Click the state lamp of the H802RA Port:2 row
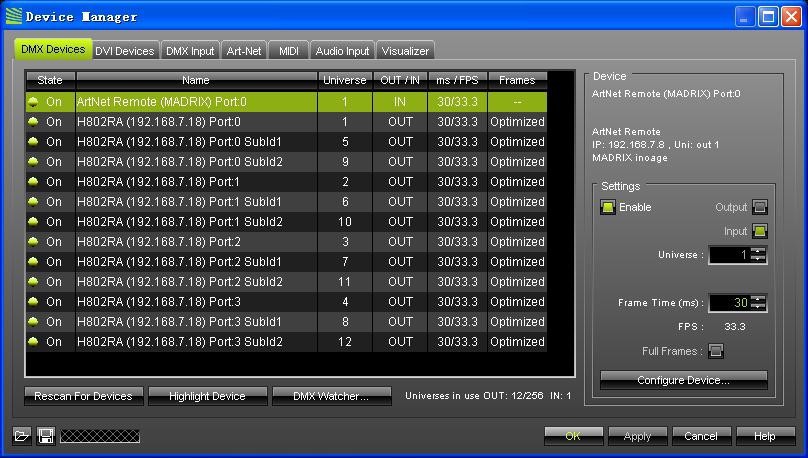The image size is (808, 458). 33,242
